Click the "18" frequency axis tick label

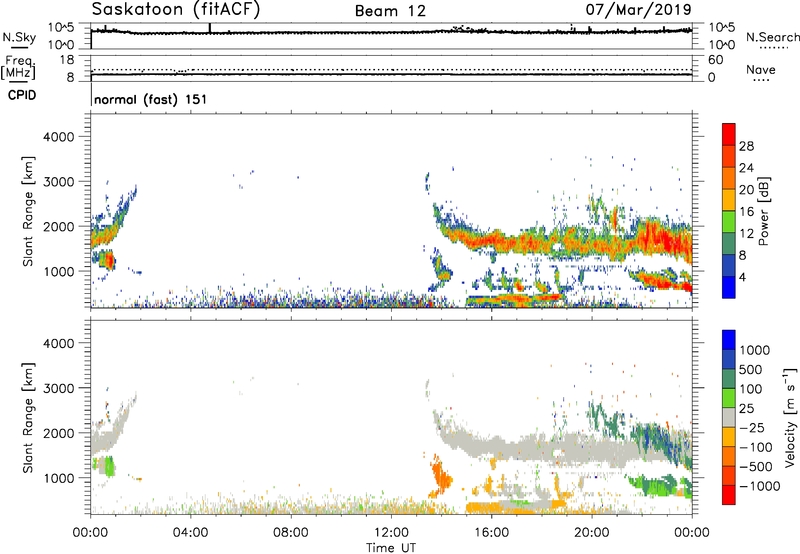[67, 60]
